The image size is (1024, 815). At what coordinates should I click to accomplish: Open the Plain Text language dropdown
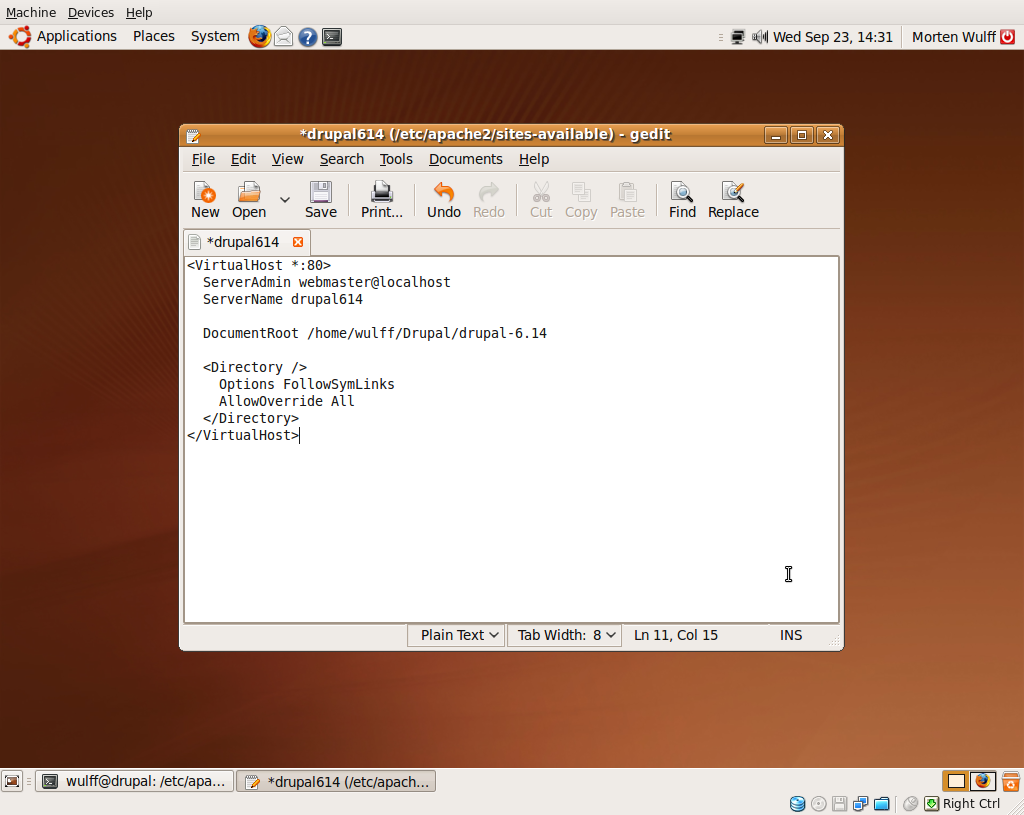456,635
